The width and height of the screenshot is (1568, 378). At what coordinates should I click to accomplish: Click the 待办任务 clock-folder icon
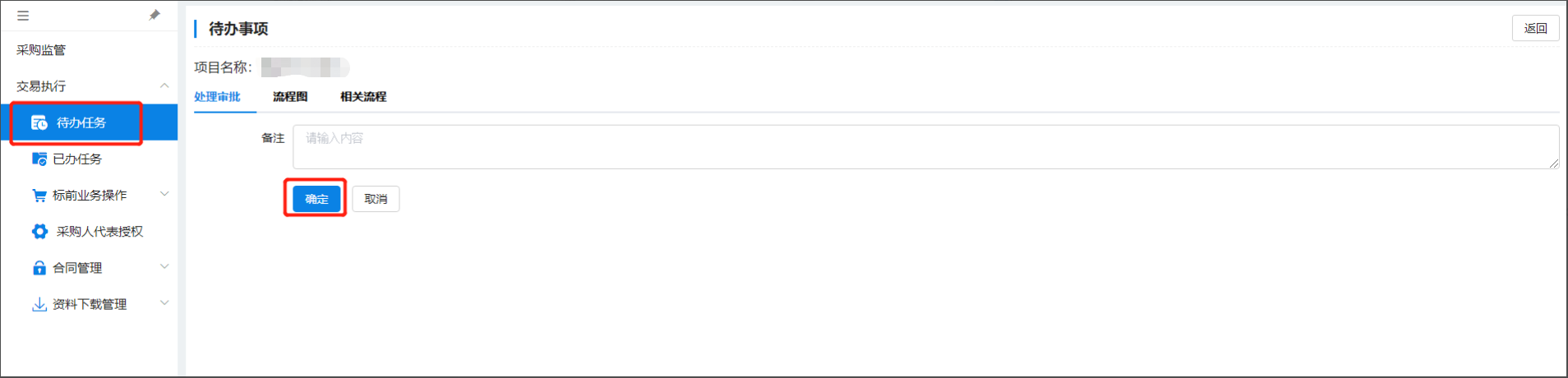[x=39, y=122]
